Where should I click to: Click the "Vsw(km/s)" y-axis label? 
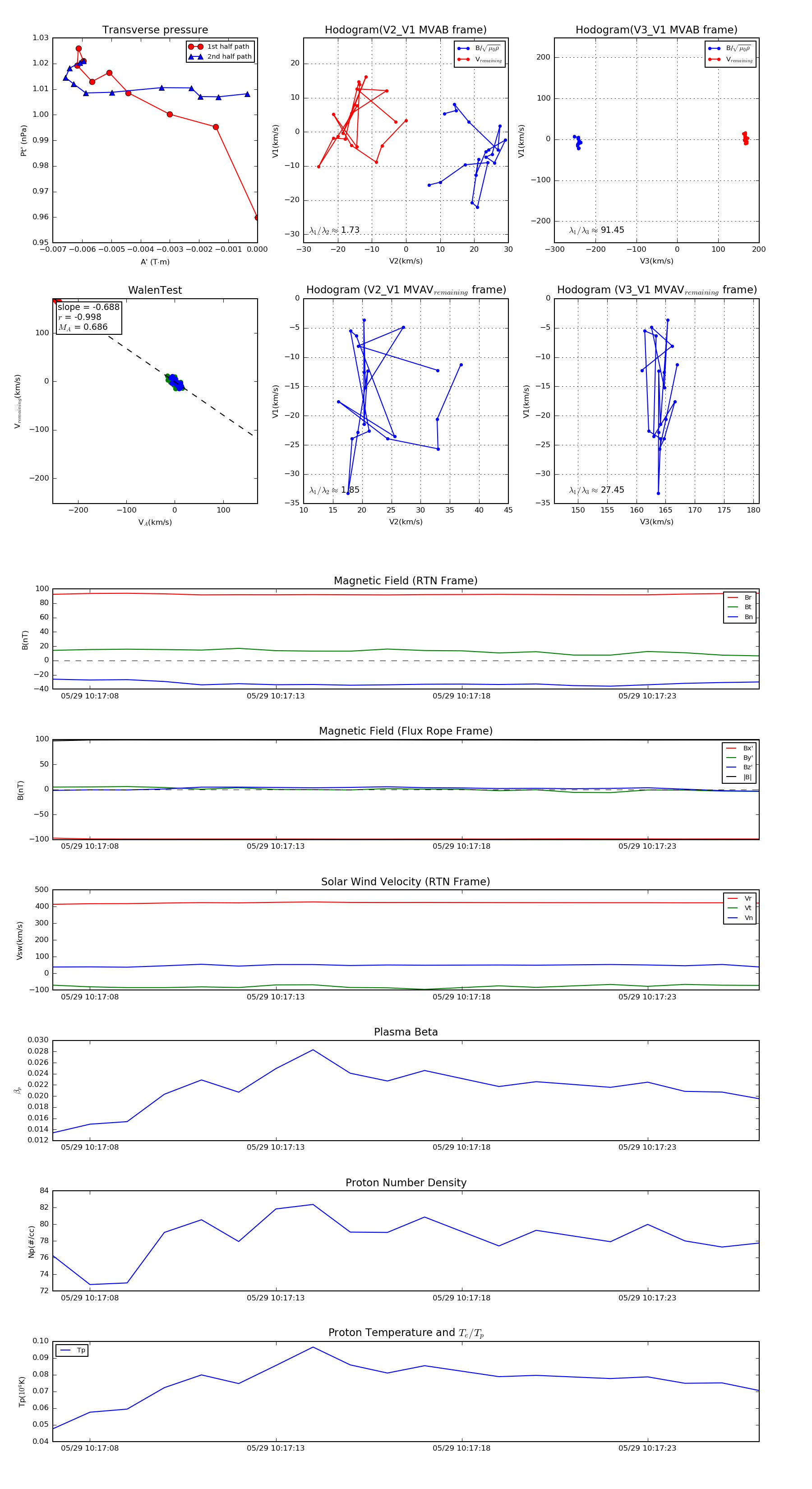[20, 940]
